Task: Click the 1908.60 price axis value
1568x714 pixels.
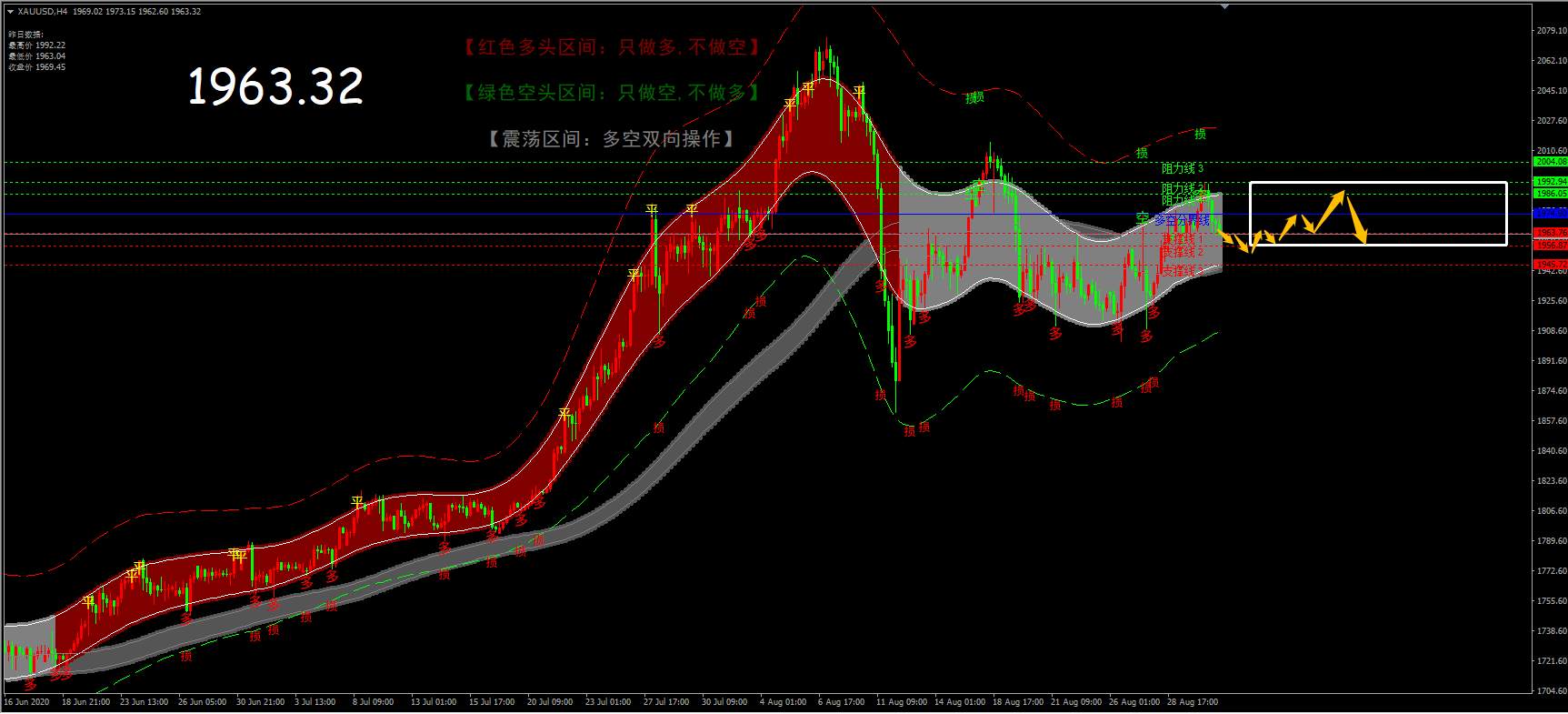Action: pyautogui.click(x=1552, y=331)
